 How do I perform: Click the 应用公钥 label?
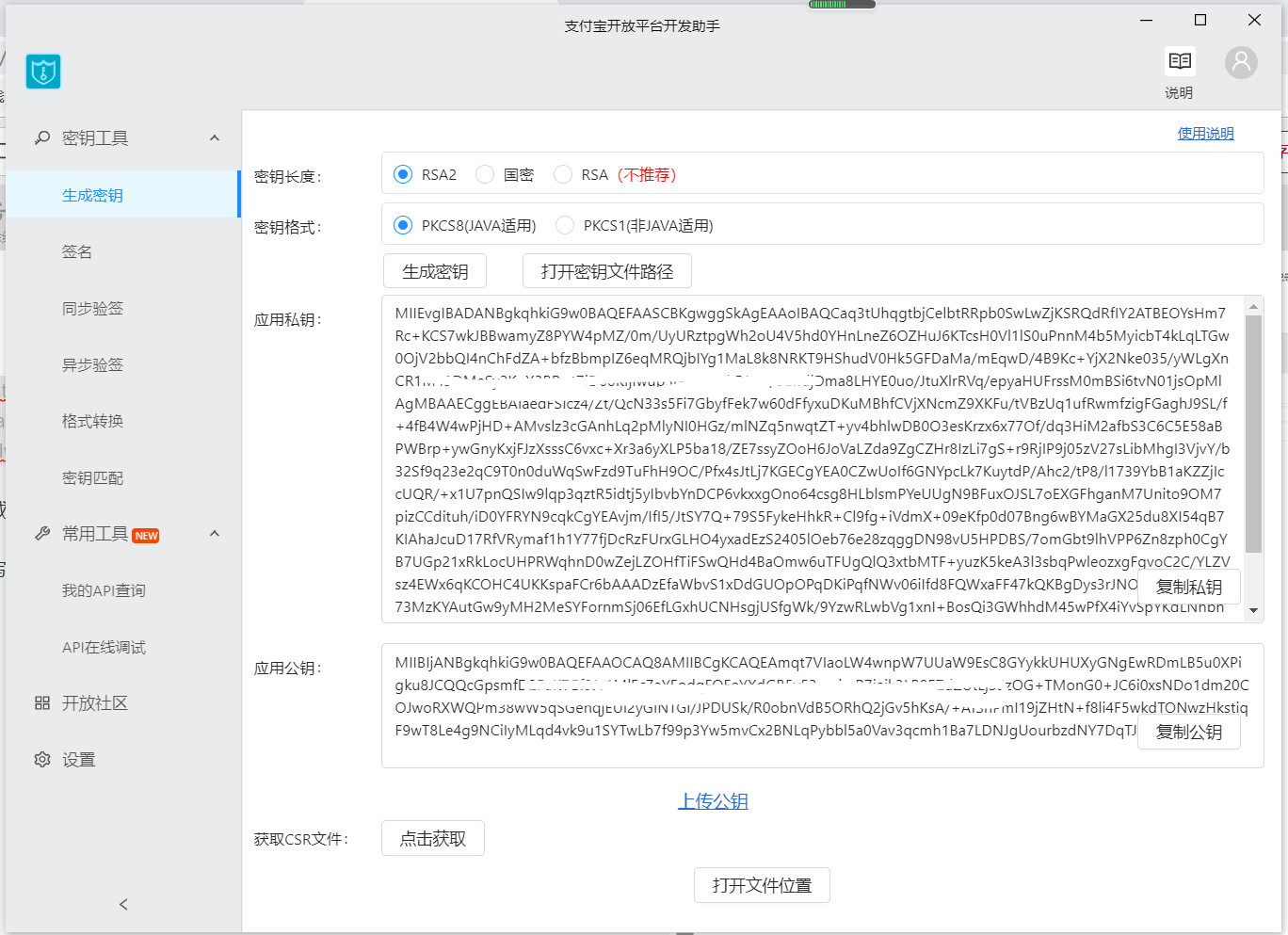tap(288, 668)
